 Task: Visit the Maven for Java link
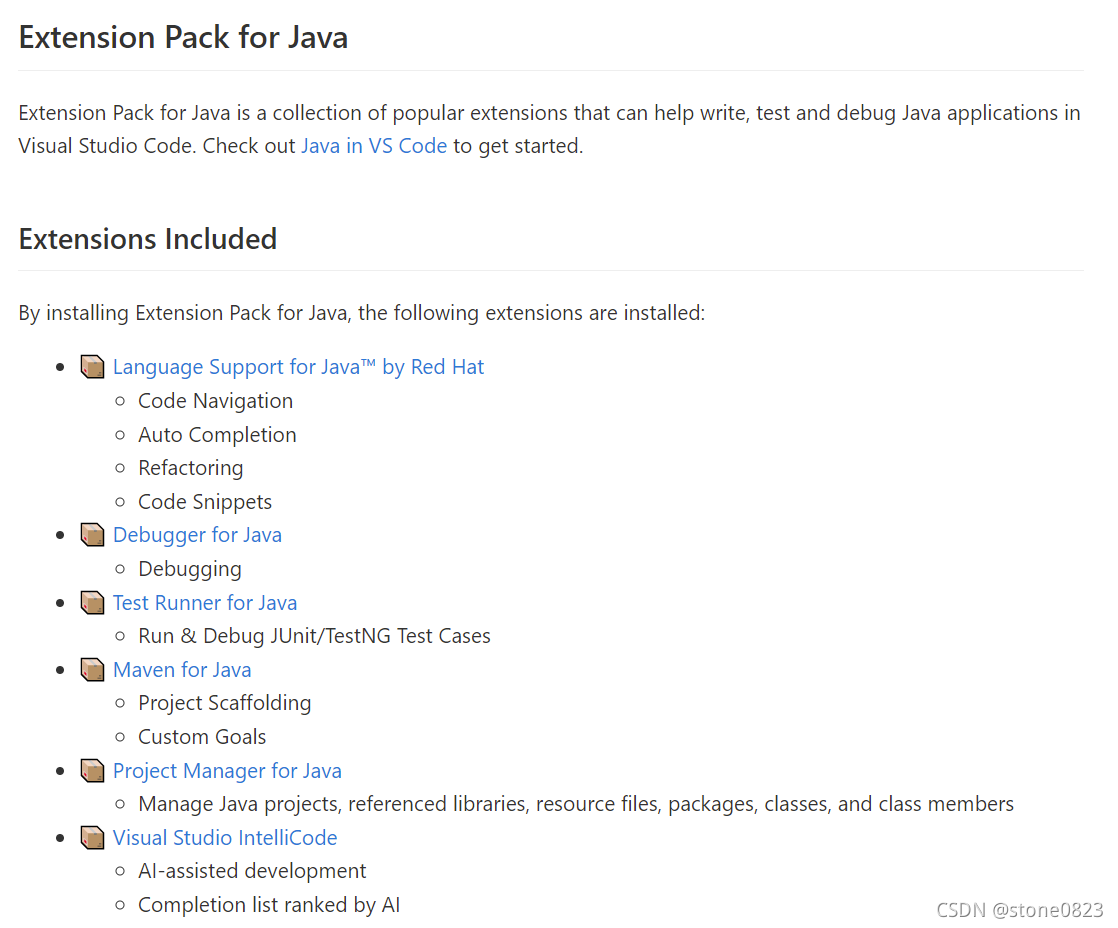pyautogui.click(x=182, y=670)
